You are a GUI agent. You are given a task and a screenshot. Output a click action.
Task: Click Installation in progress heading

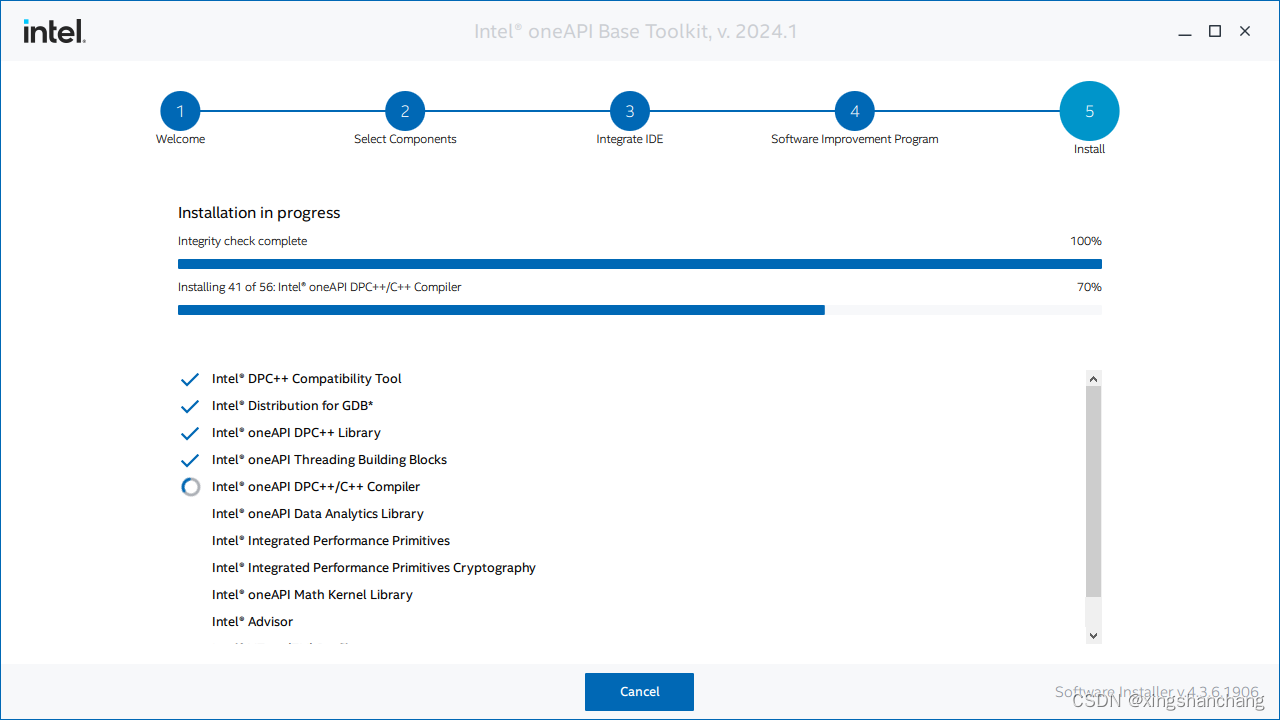[259, 213]
